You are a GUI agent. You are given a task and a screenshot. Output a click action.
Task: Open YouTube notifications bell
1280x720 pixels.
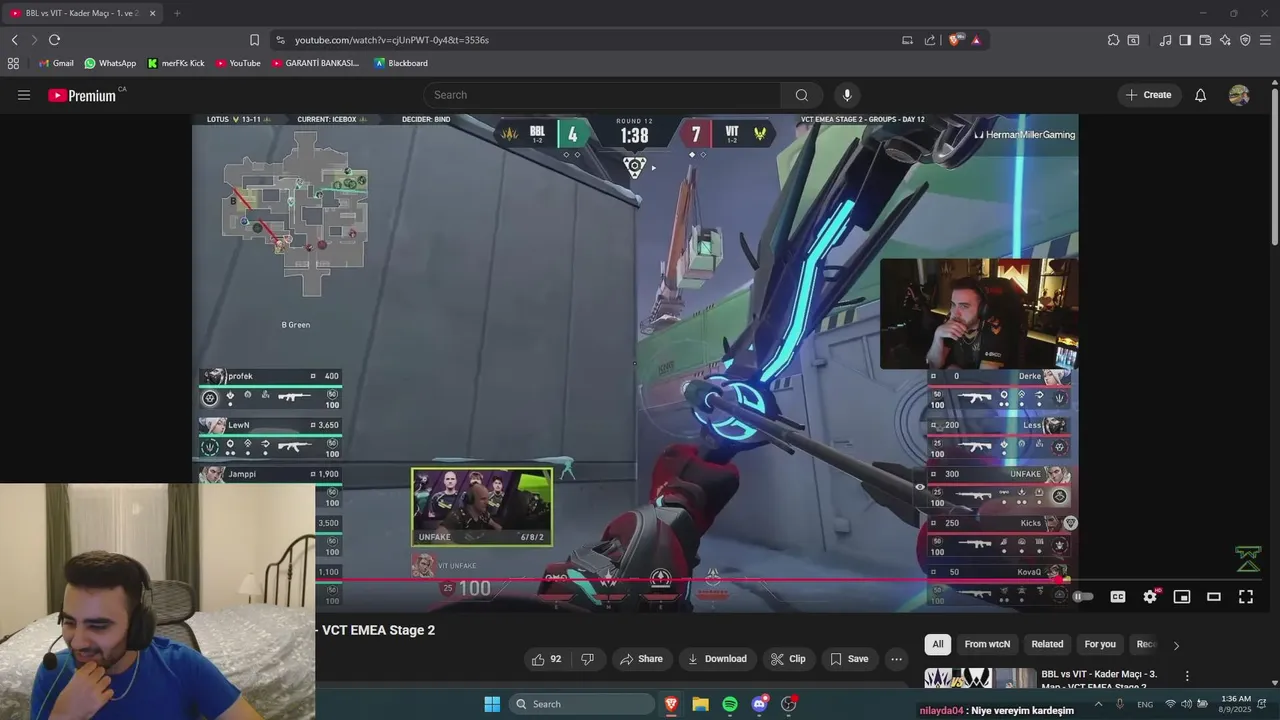tap(1201, 95)
